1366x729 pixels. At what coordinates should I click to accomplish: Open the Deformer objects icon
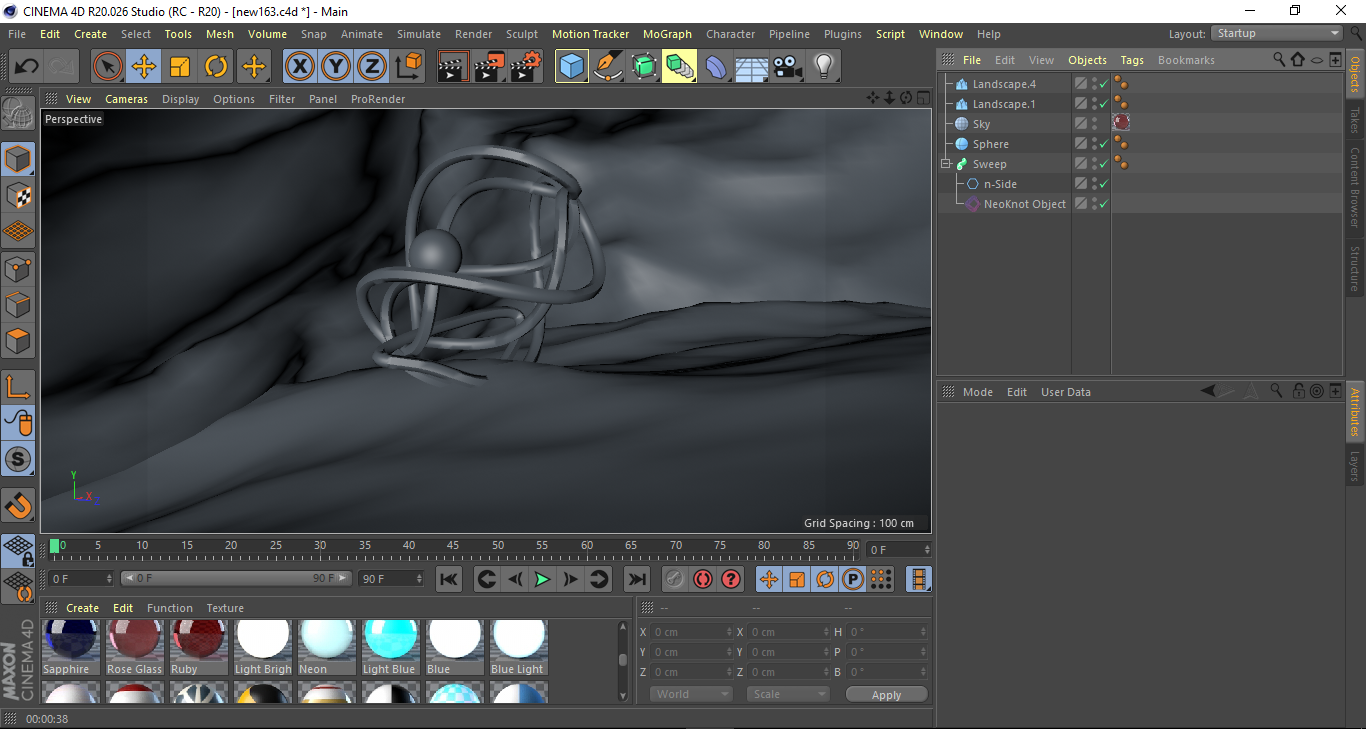coord(716,67)
